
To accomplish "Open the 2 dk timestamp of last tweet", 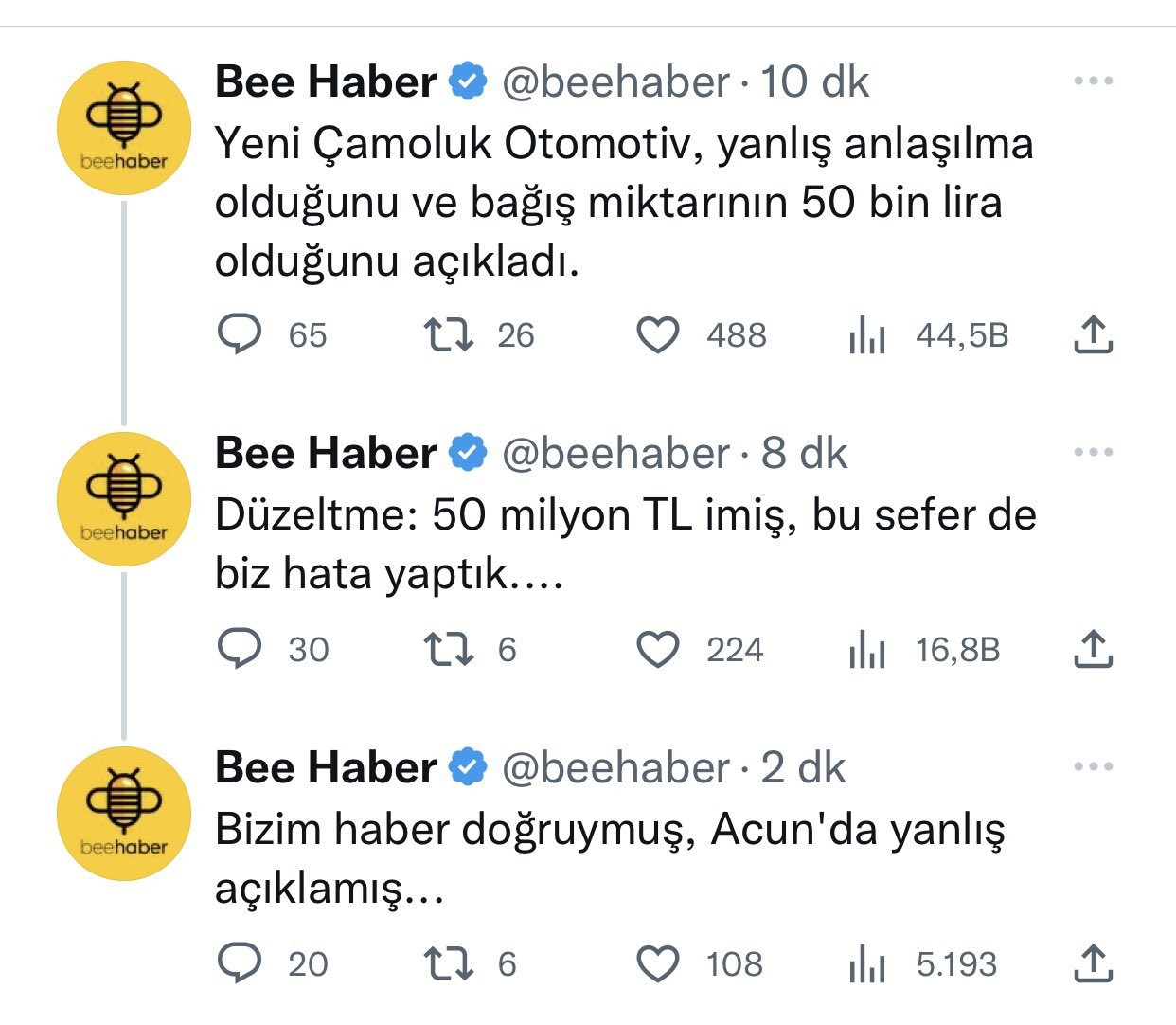I will click(x=803, y=768).
